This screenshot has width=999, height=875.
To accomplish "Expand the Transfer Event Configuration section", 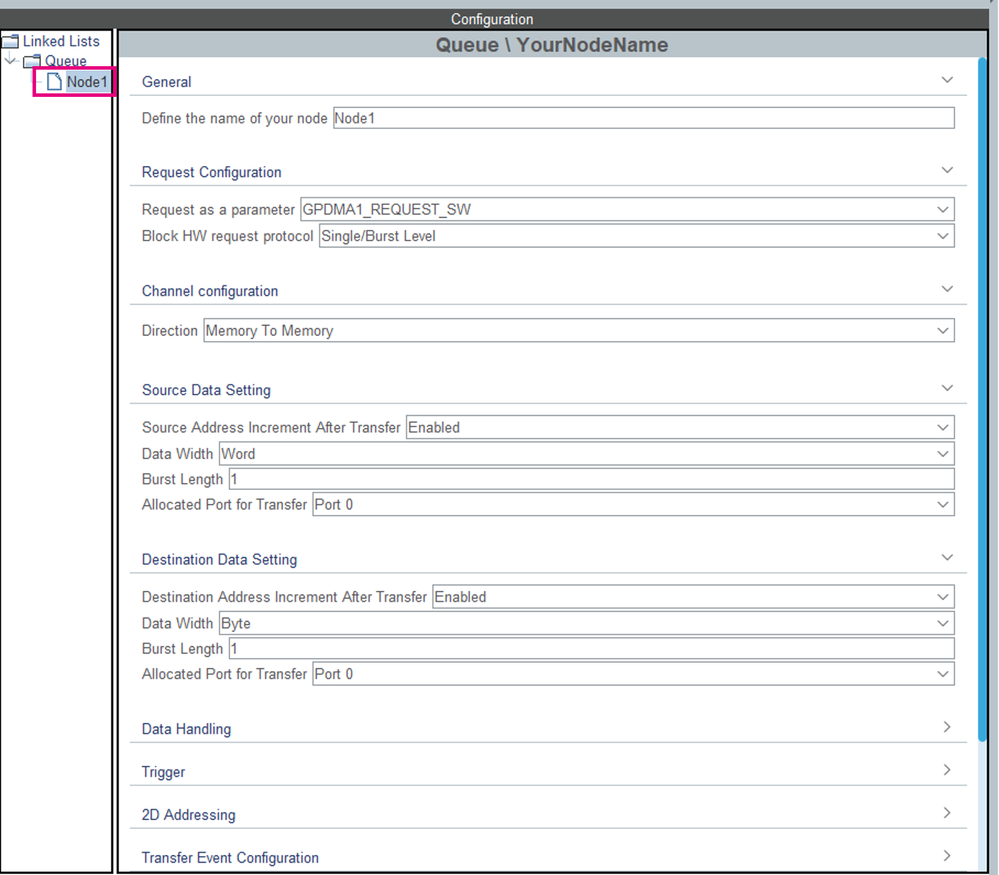I will 947,855.
